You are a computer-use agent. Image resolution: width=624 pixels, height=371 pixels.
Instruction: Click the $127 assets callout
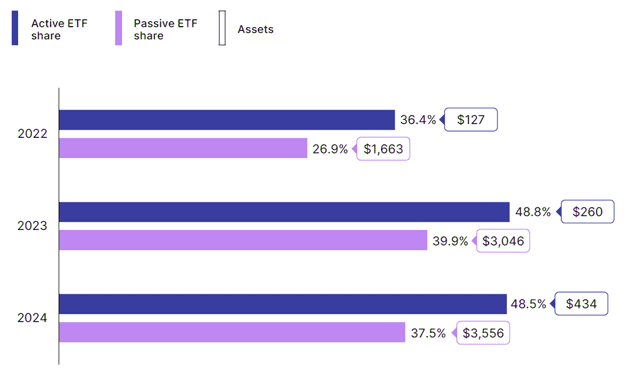point(470,119)
